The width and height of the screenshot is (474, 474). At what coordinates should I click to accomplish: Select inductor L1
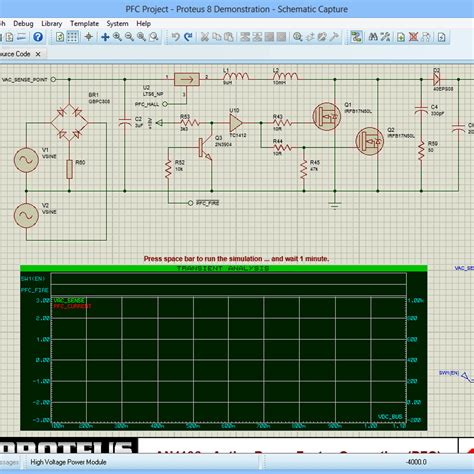[x=236, y=77]
